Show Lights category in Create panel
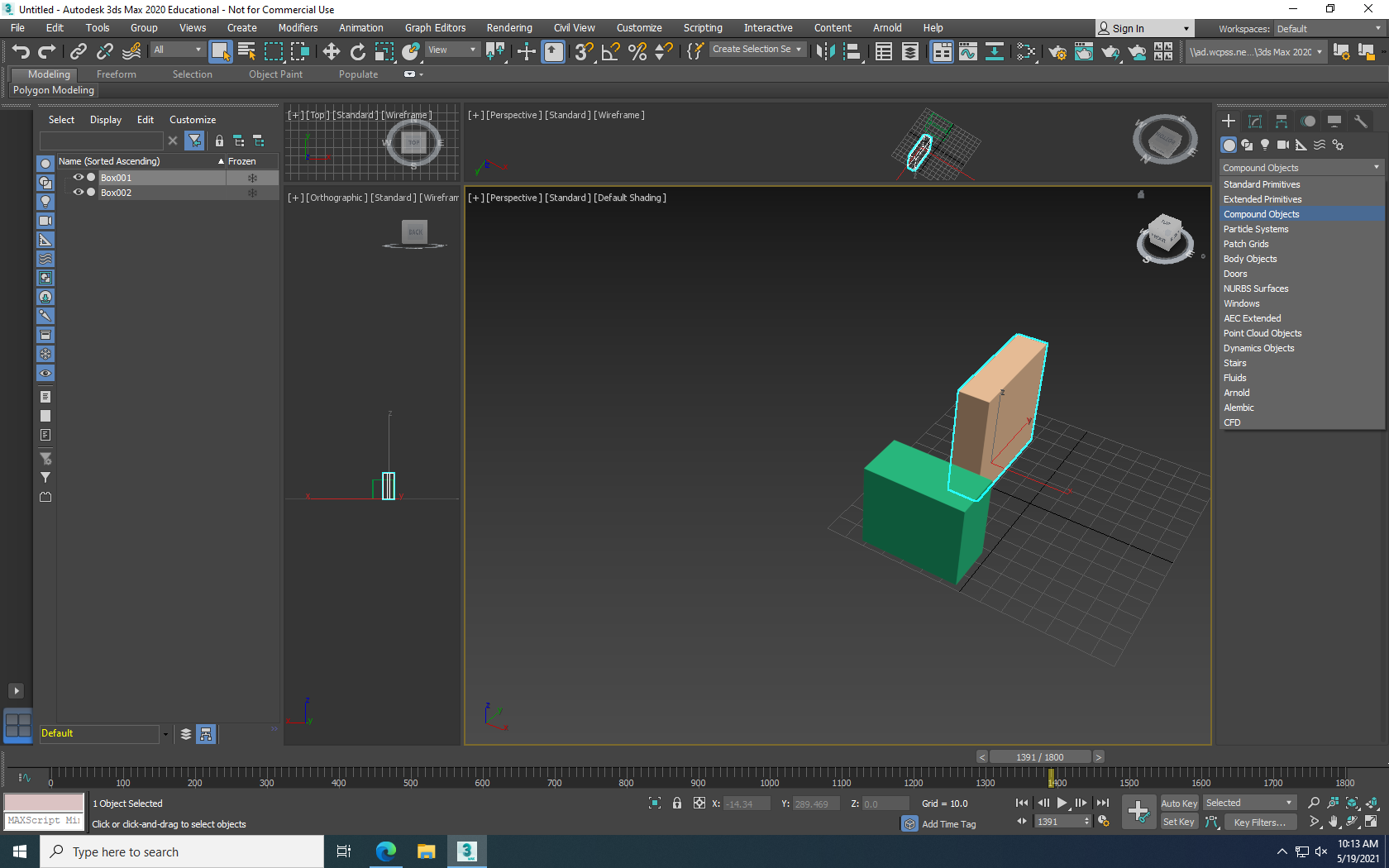Image resolution: width=1389 pixels, height=868 pixels. pyautogui.click(x=1264, y=145)
